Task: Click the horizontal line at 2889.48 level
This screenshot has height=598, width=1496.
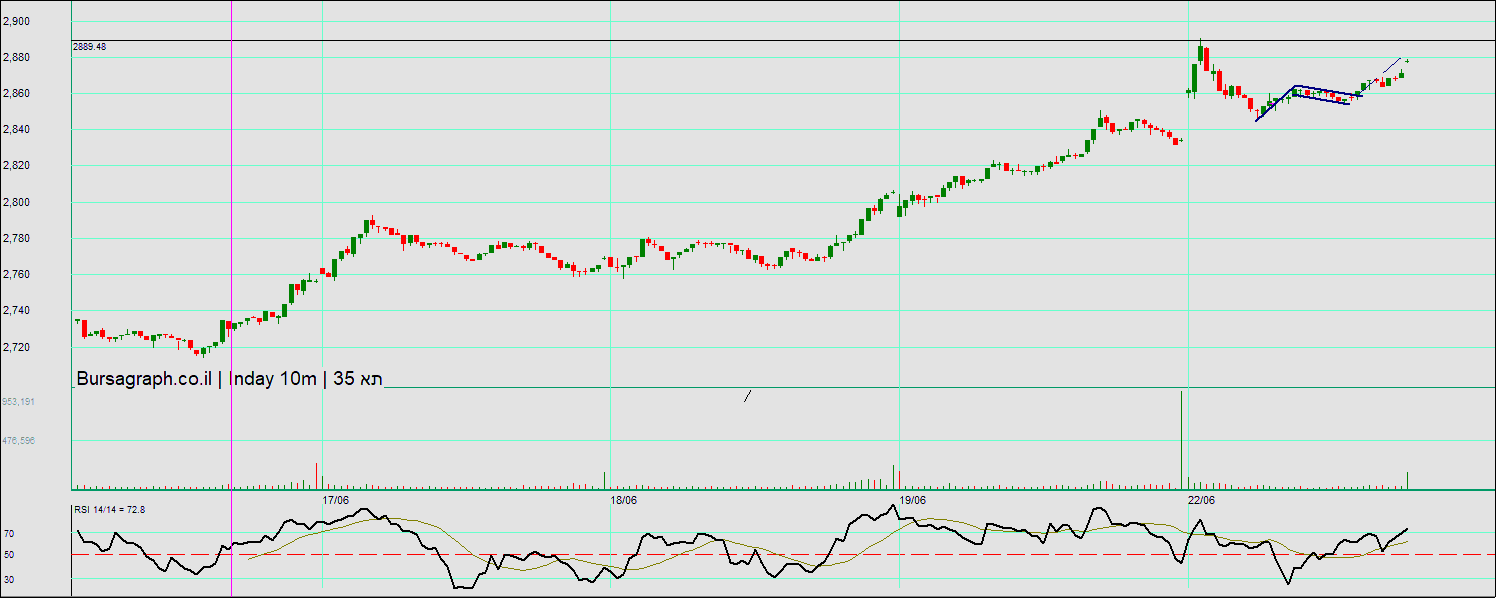Action: point(700,40)
